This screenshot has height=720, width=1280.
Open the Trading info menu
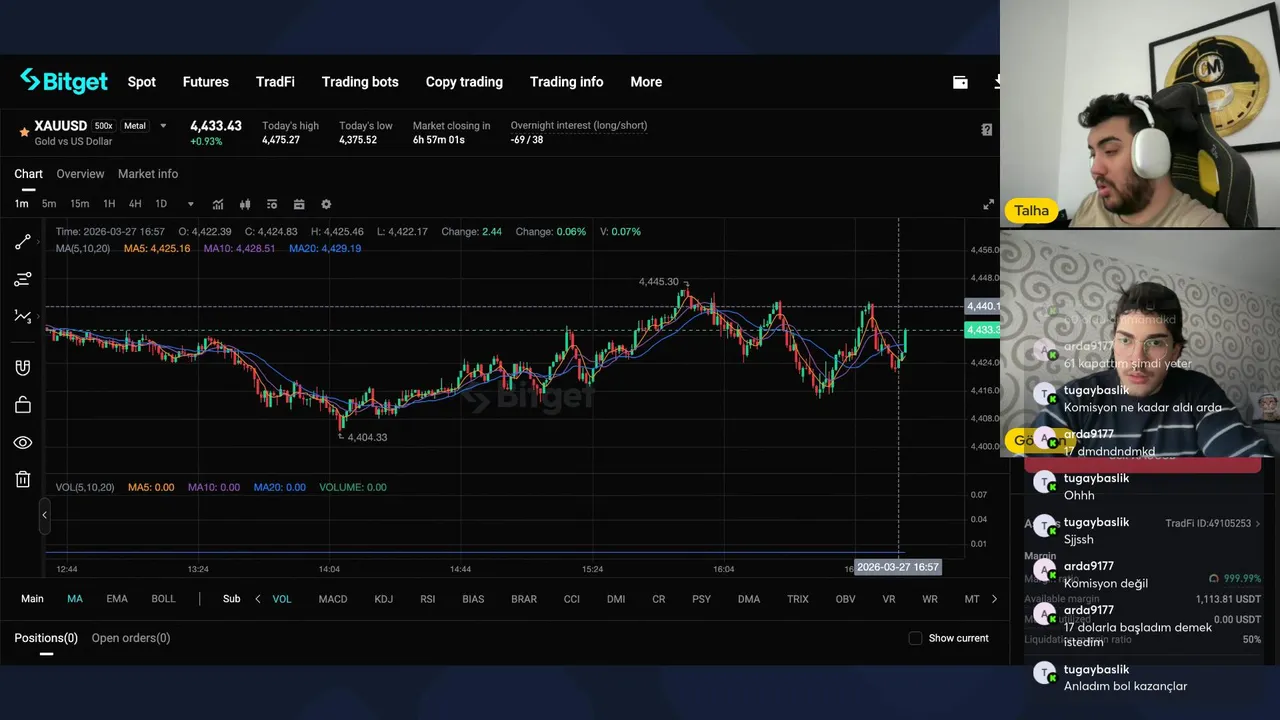[x=567, y=82]
